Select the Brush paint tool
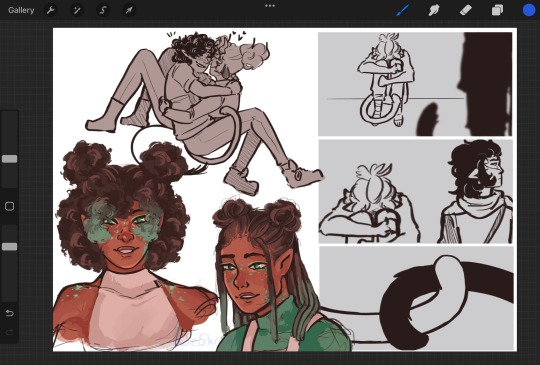 click(402, 10)
